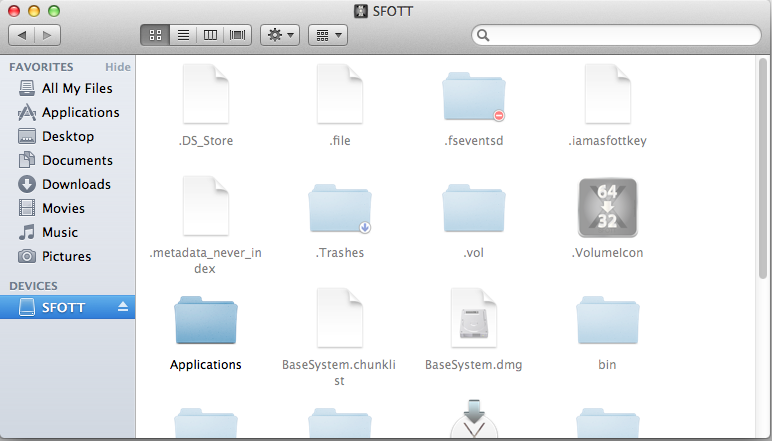Switch to list view

(183, 35)
